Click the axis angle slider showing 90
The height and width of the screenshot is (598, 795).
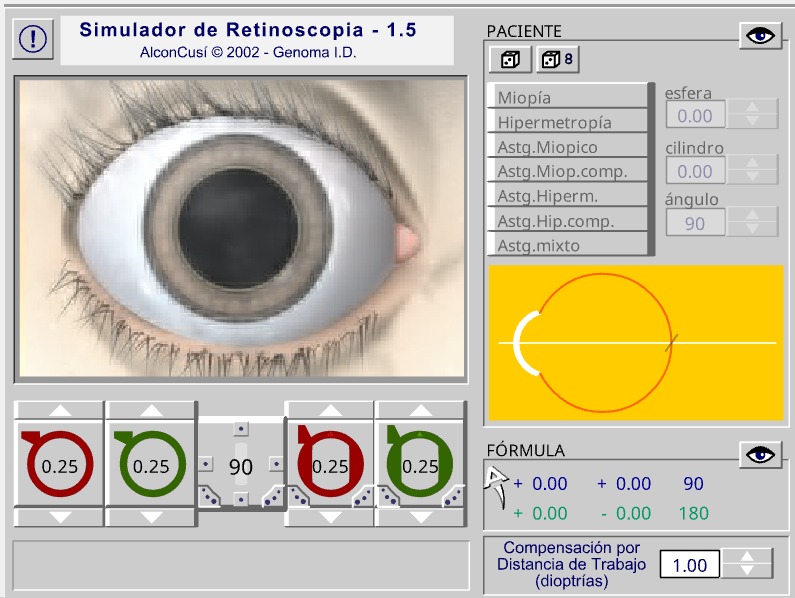pos(241,466)
